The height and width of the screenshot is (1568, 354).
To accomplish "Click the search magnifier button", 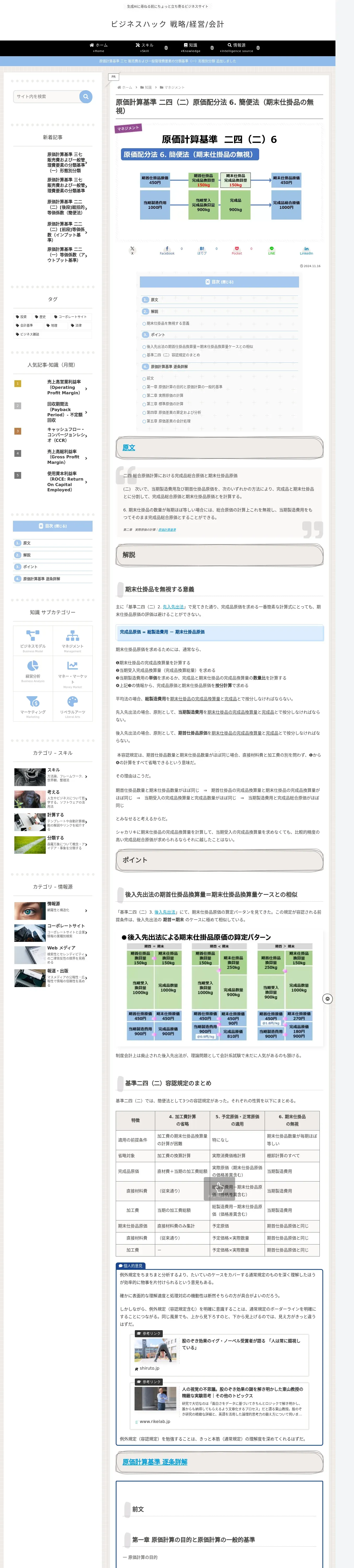I will point(86,96).
